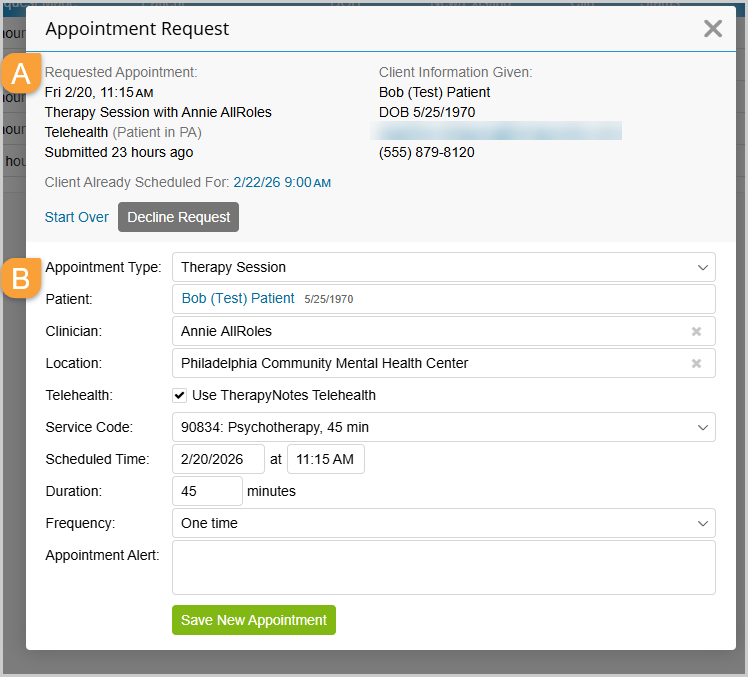Open the Frequency dropdown
This screenshot has width=748, height=677.
point(444,523)
